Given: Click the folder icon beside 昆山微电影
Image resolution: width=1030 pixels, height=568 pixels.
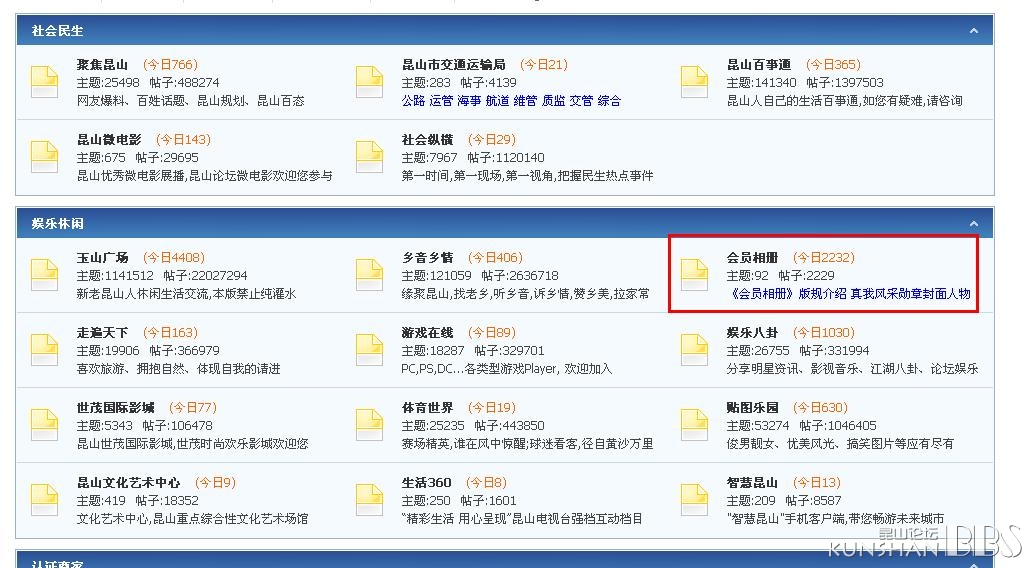Looking at the screenshot, I should click(x=45, y=157).
